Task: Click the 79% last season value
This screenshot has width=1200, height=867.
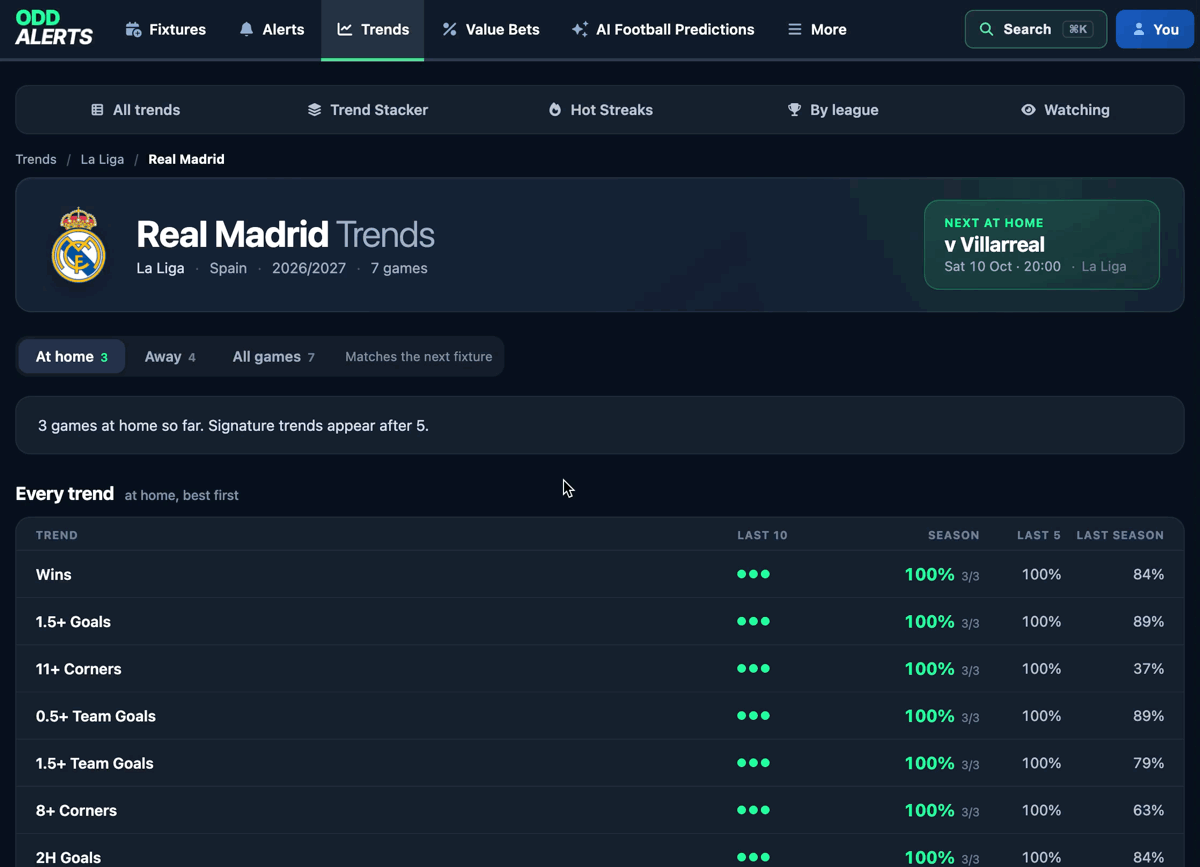Action: coord(1148,763)
